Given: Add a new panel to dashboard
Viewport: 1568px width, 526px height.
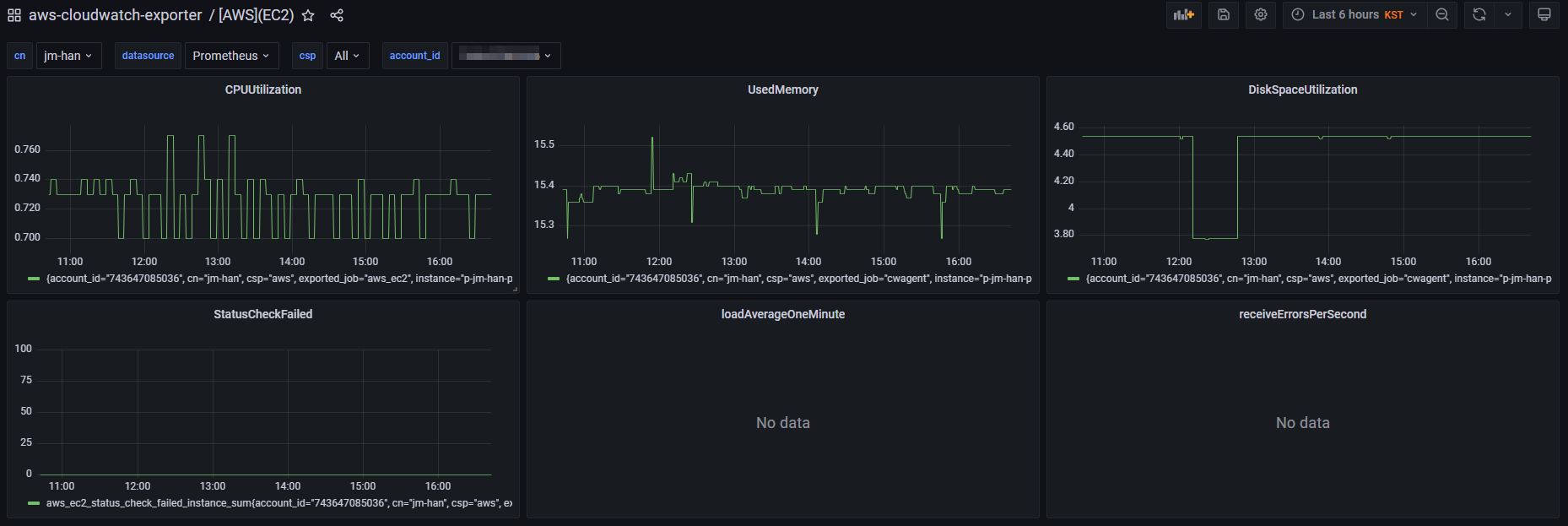Looking at the screenshot, I should 1184,14.
